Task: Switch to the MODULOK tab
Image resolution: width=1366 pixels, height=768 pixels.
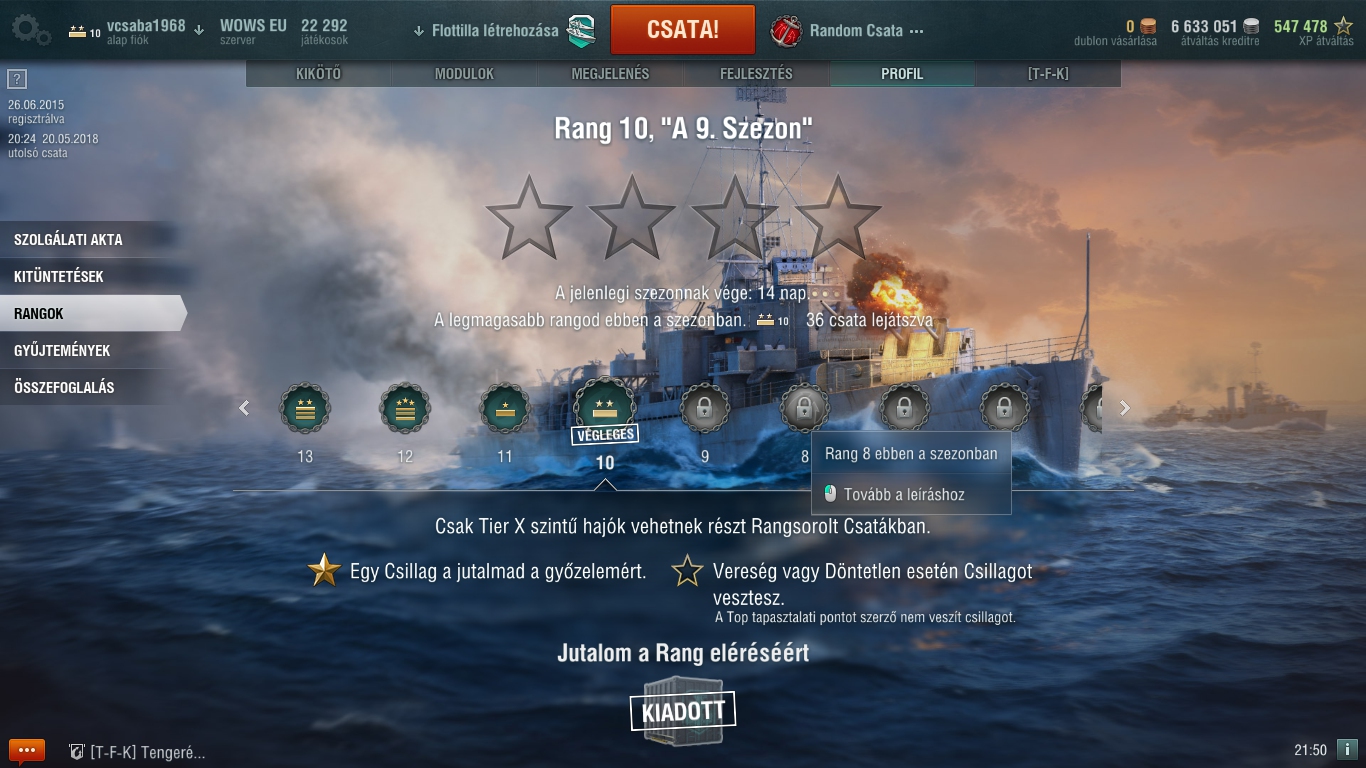Action: pyautogui.click(x=464, y=74)
